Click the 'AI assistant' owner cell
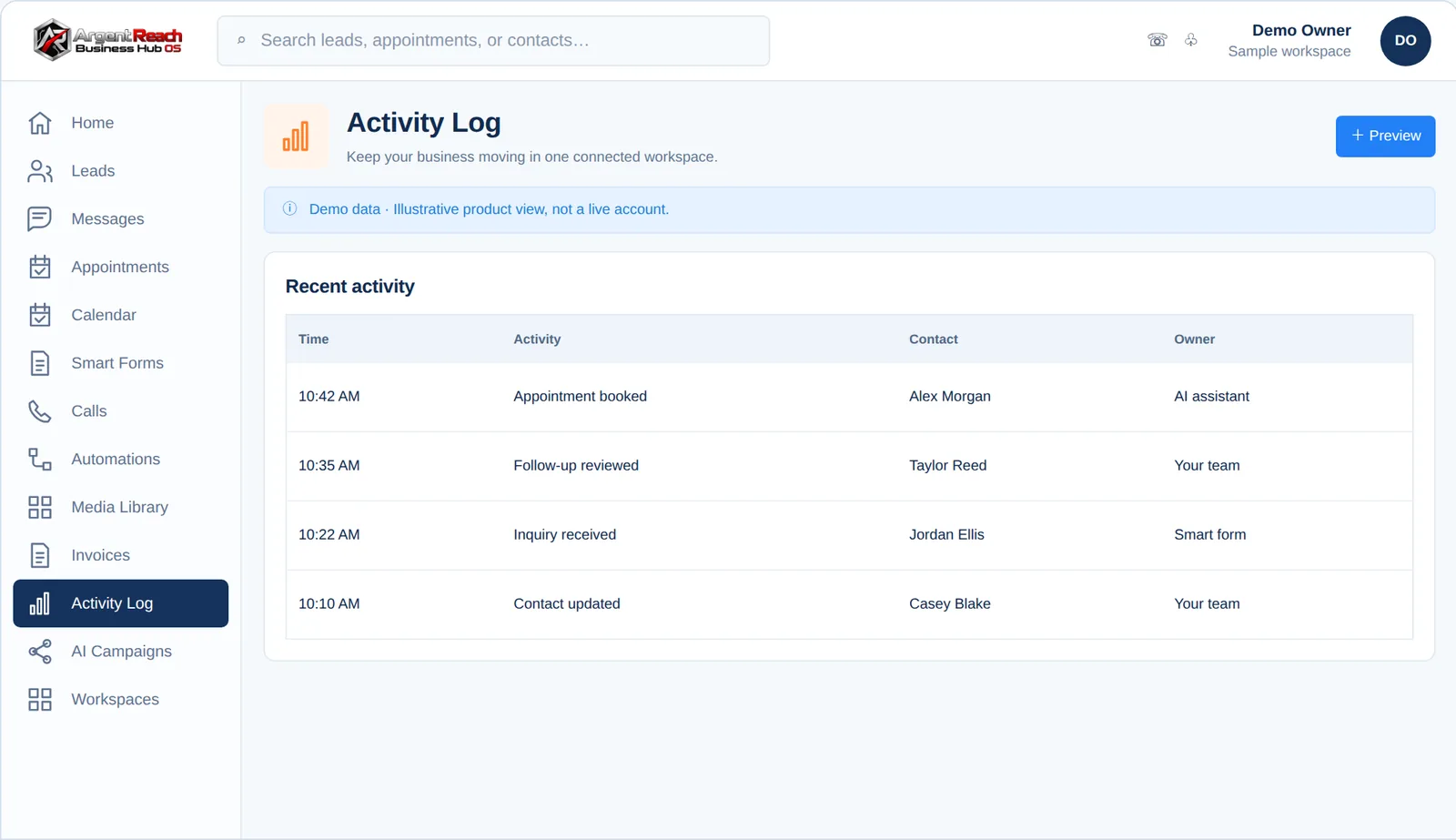This screenshot has height=840, width=1456. [x=1211, y=397]
